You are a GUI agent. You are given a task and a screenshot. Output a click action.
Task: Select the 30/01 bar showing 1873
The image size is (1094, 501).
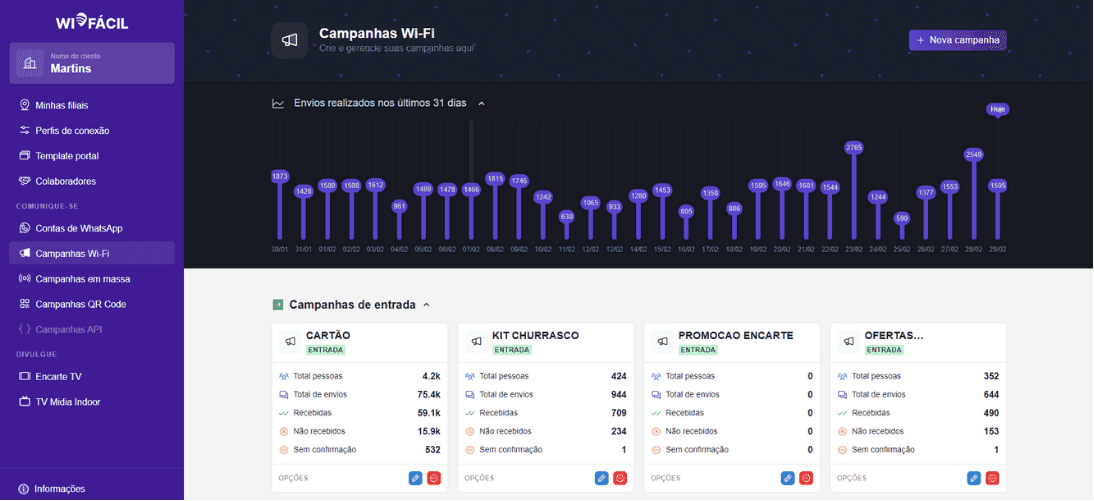point(280,207)
